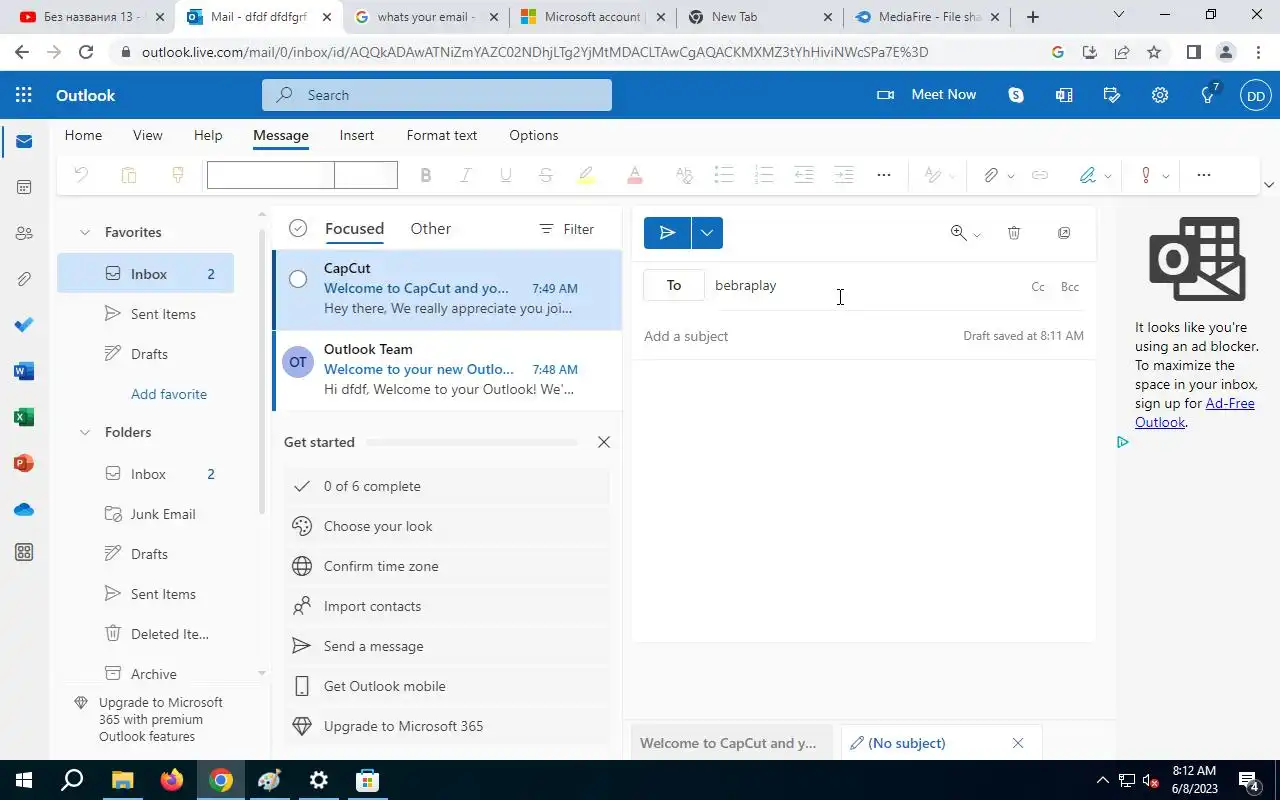1280x800 pixels.
Task: Start a Meet Now video call
Action: click(926, 95)
